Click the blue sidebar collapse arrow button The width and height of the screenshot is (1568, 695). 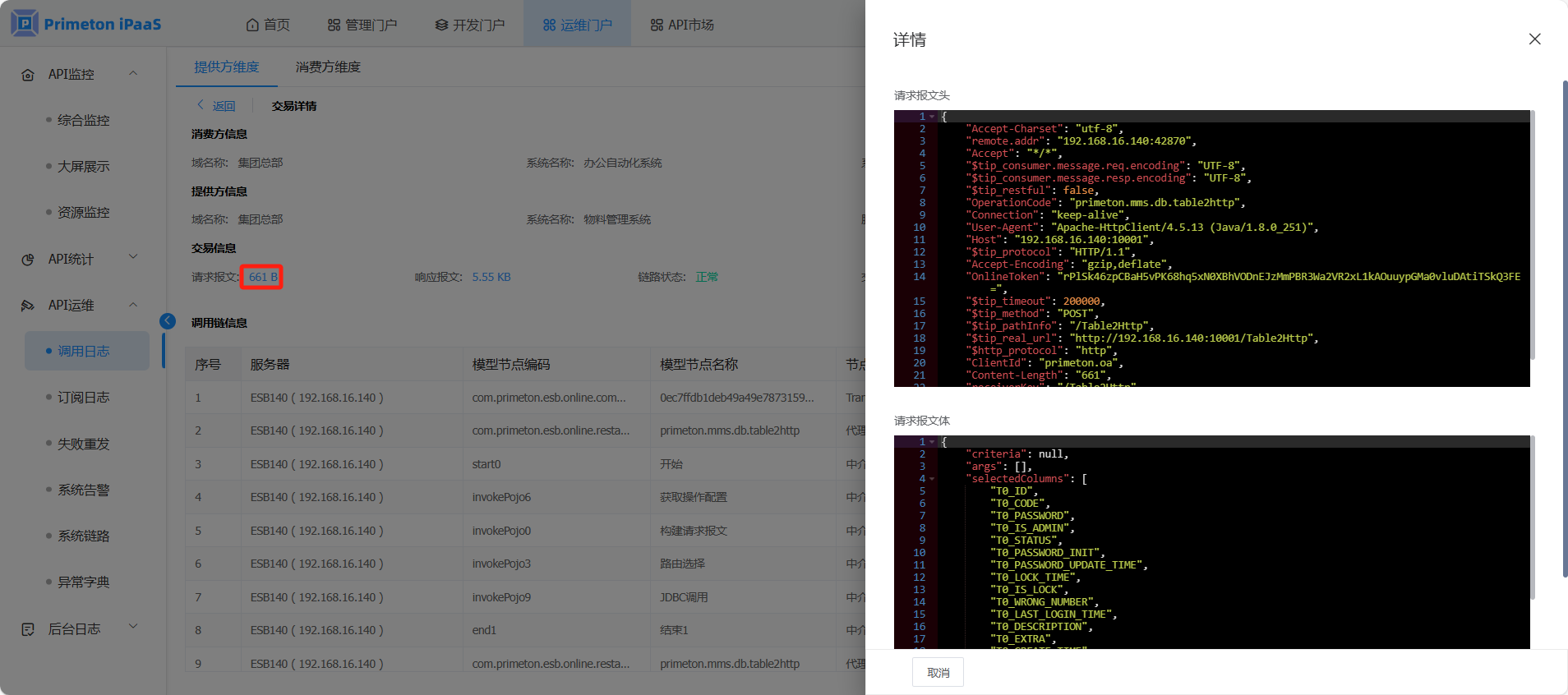point(168,321)
